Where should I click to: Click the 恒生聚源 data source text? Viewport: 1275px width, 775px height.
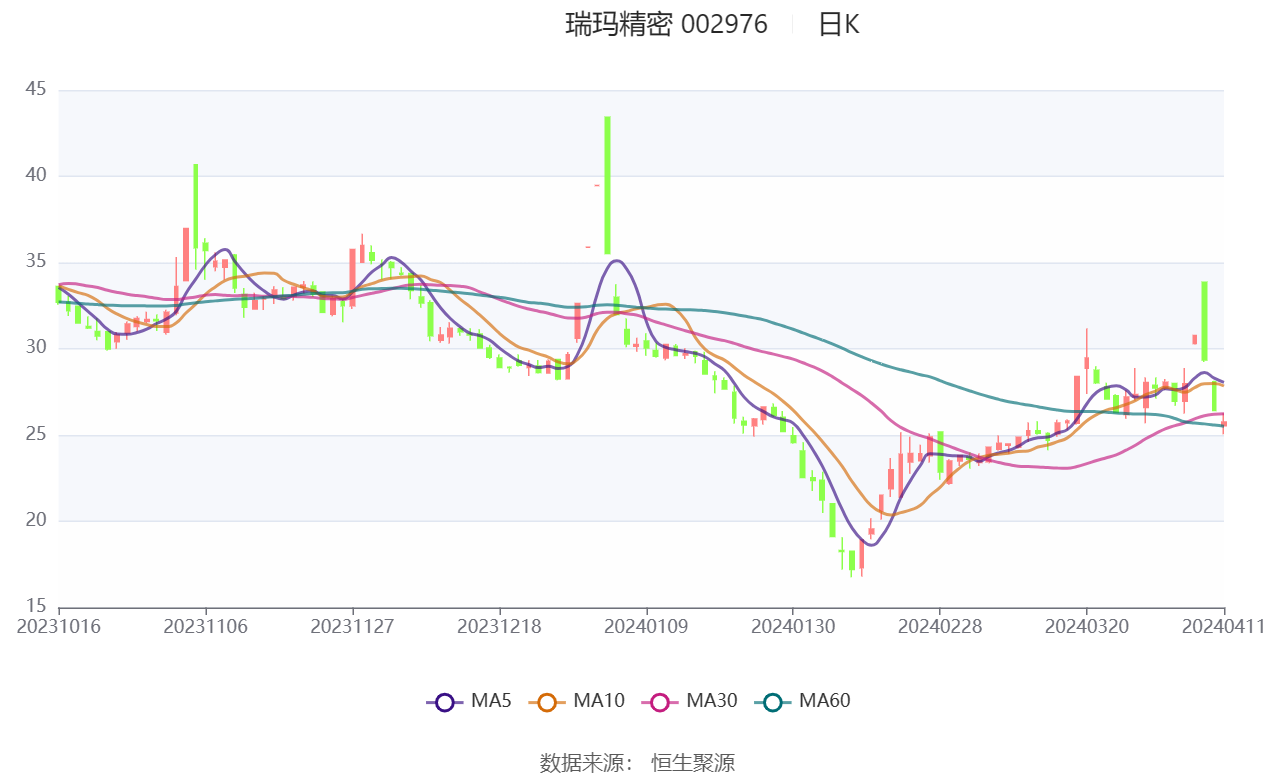point(693,763)
